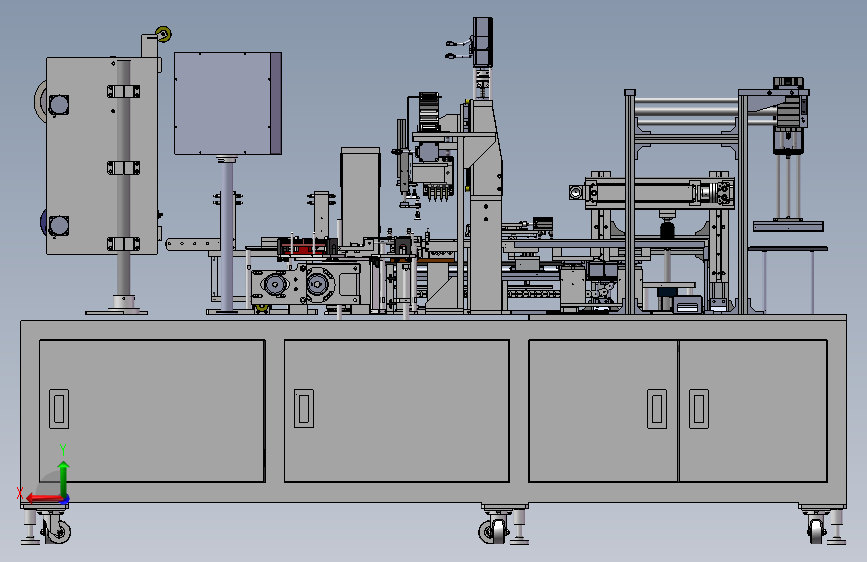Select the leftmost cabinet door panel
Image resolution: width=867 pixels, height=562 pixels.
click(152, 411)
